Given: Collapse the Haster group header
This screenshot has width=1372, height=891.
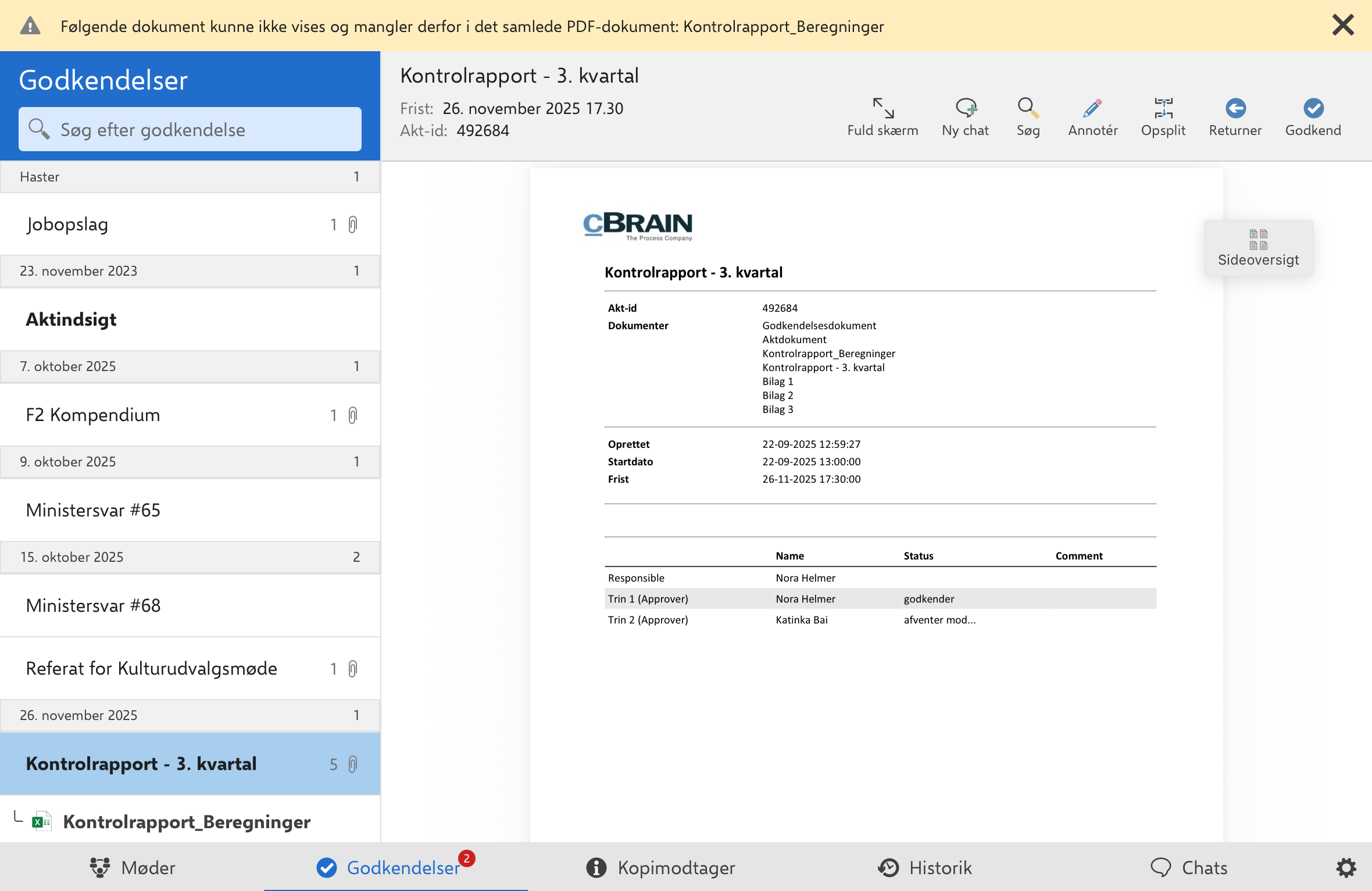Looking at the screenshot, I should point(190,177).
